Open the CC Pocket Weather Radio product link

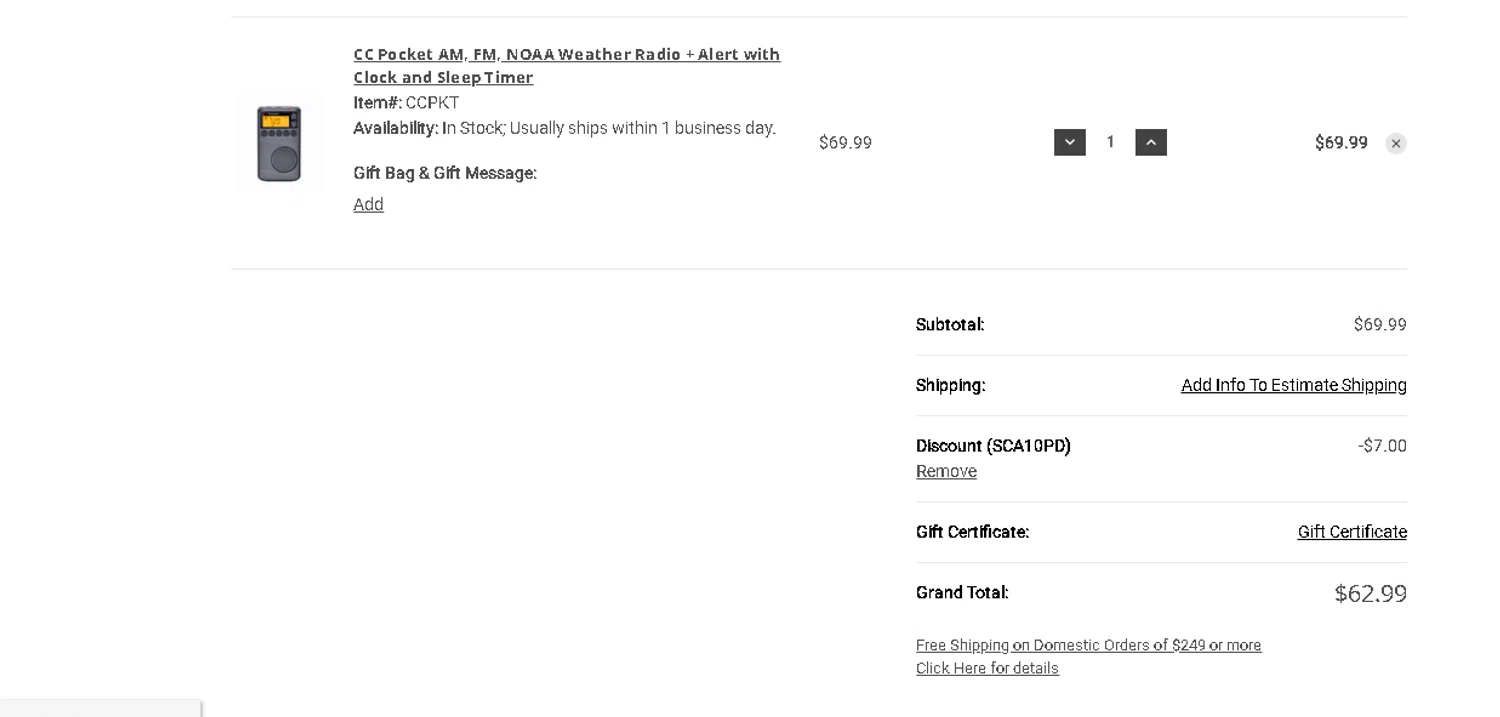pyautogui.click(x=567, y=65)
